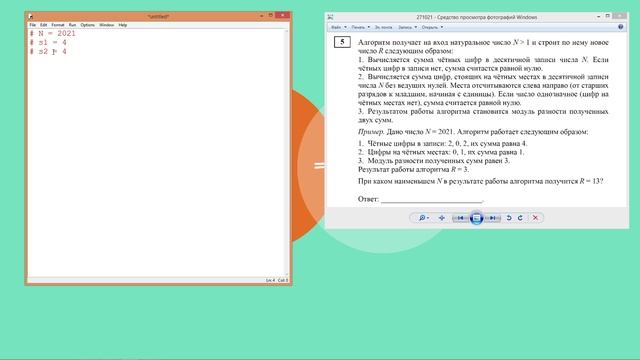
Task: Go to the next photo
Action: (493, 218)
